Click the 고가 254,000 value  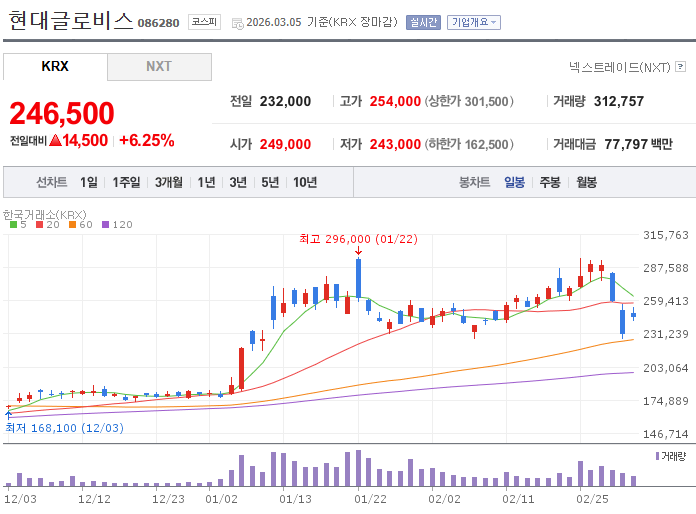[395, 101]
